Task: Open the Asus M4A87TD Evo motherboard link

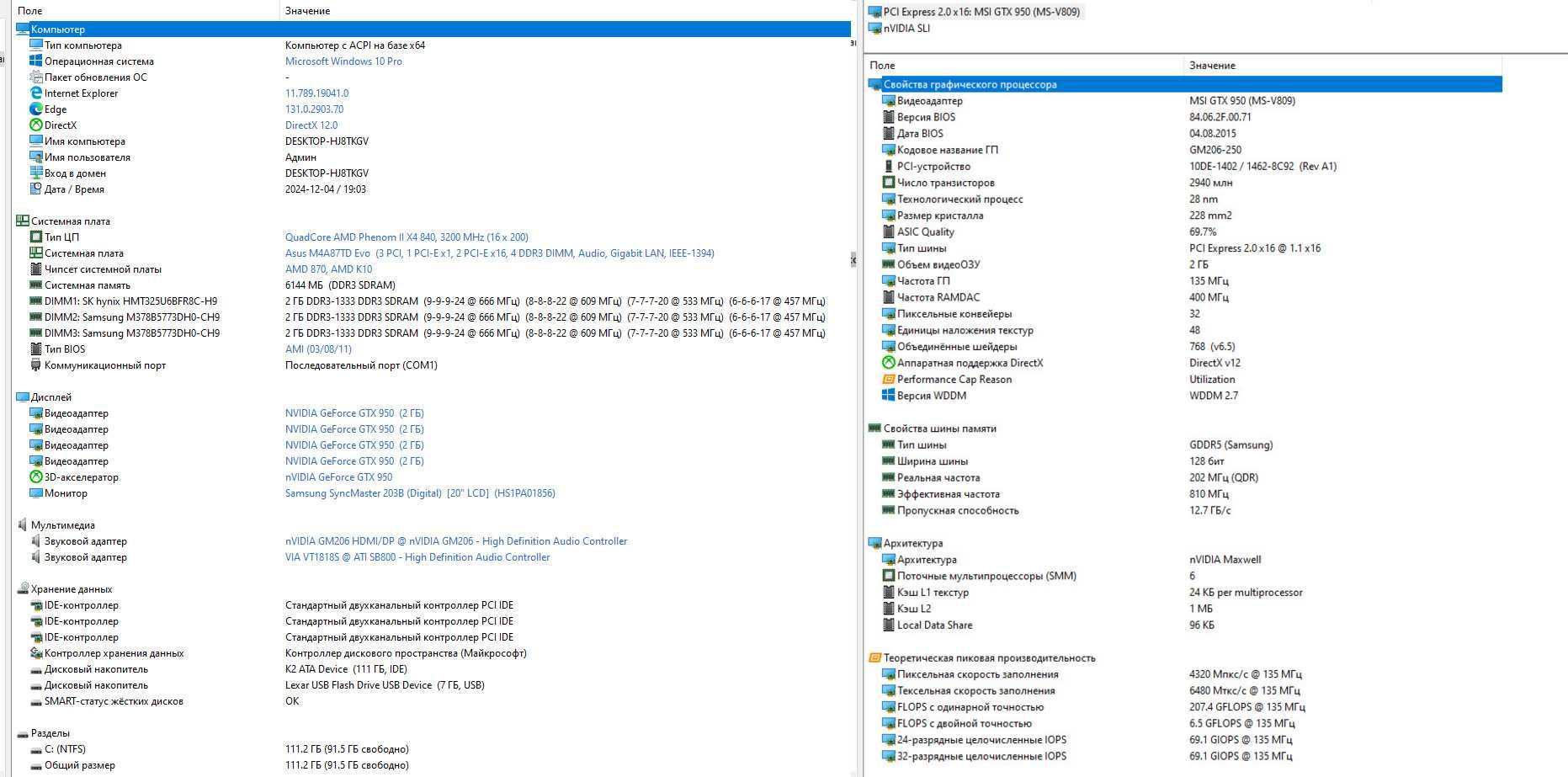Action: pyautogui.click(x=499, y=253)
